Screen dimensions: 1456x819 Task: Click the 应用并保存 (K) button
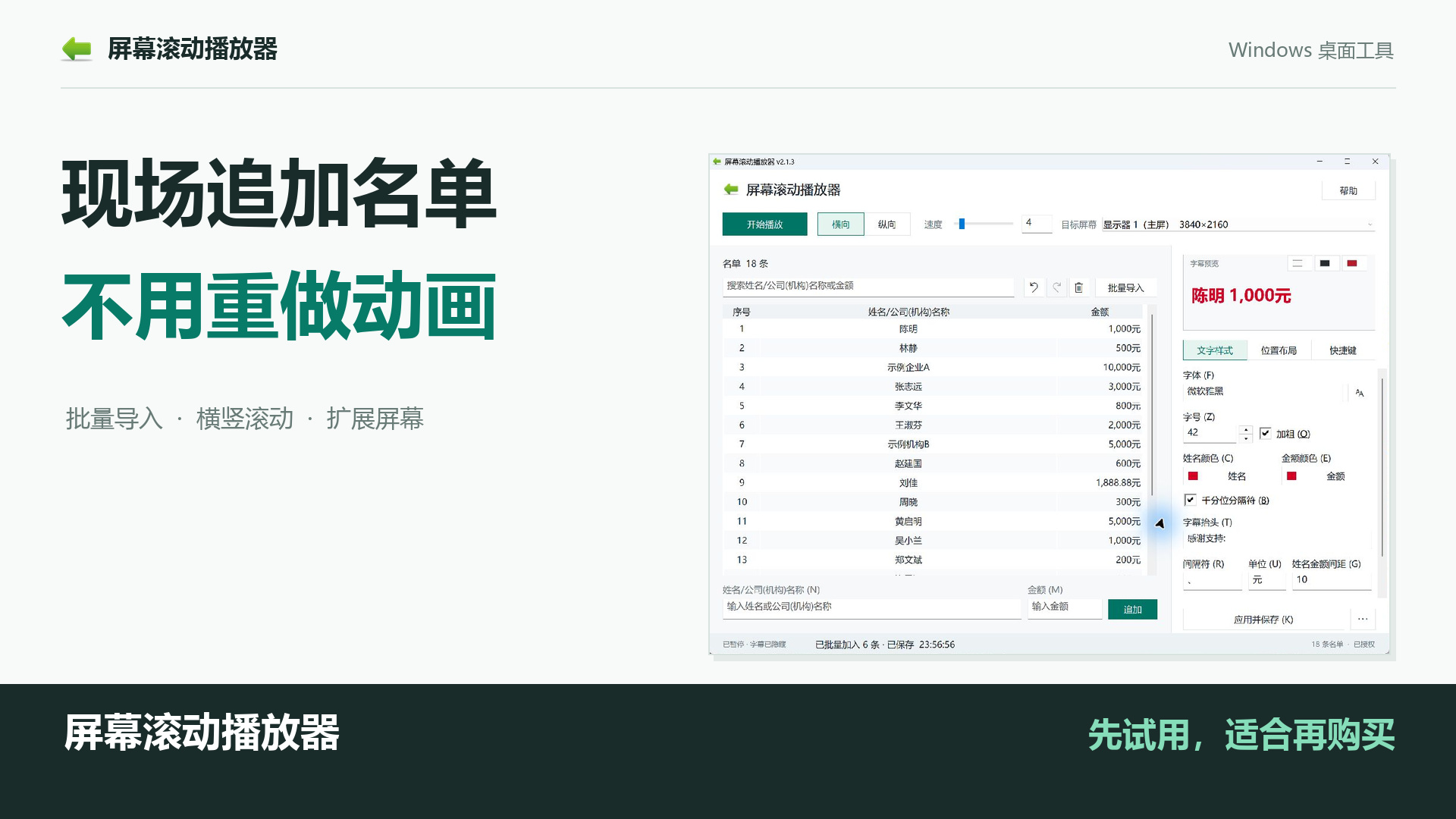(x=1263, y=620)
